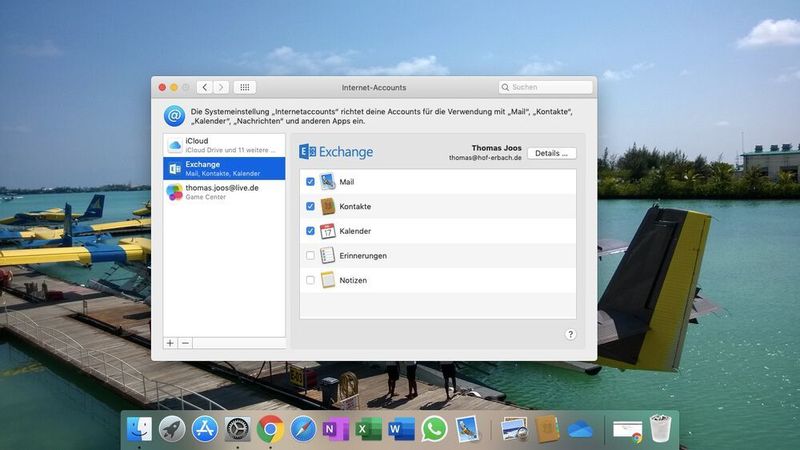The height and width of the screenshot is (450, 800).
Task: Click the magnifier icon in search field
Action: point(505,87)
